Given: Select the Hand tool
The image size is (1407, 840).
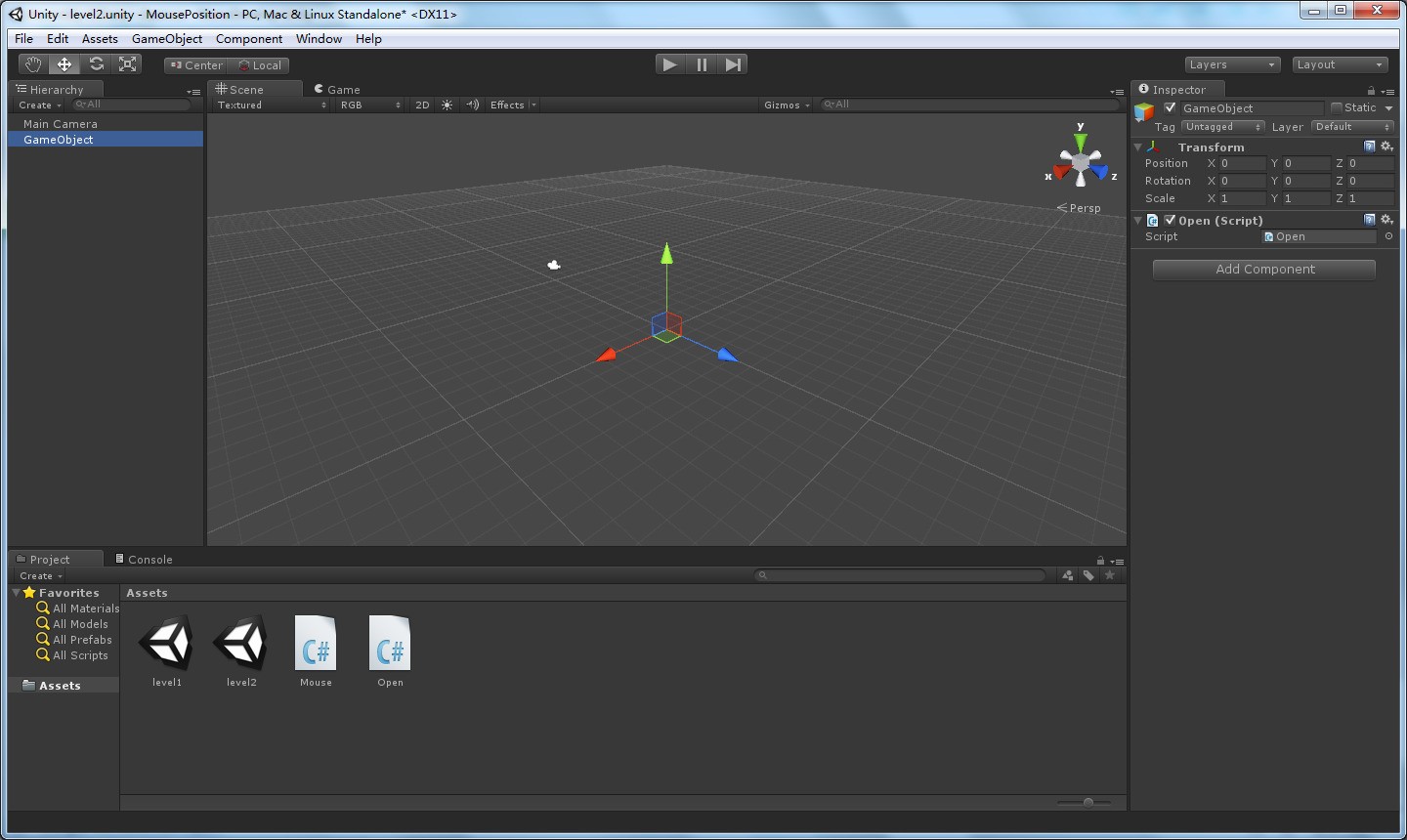Looking at the screenshot, I should pyautogui.click(x=32, y=63).
